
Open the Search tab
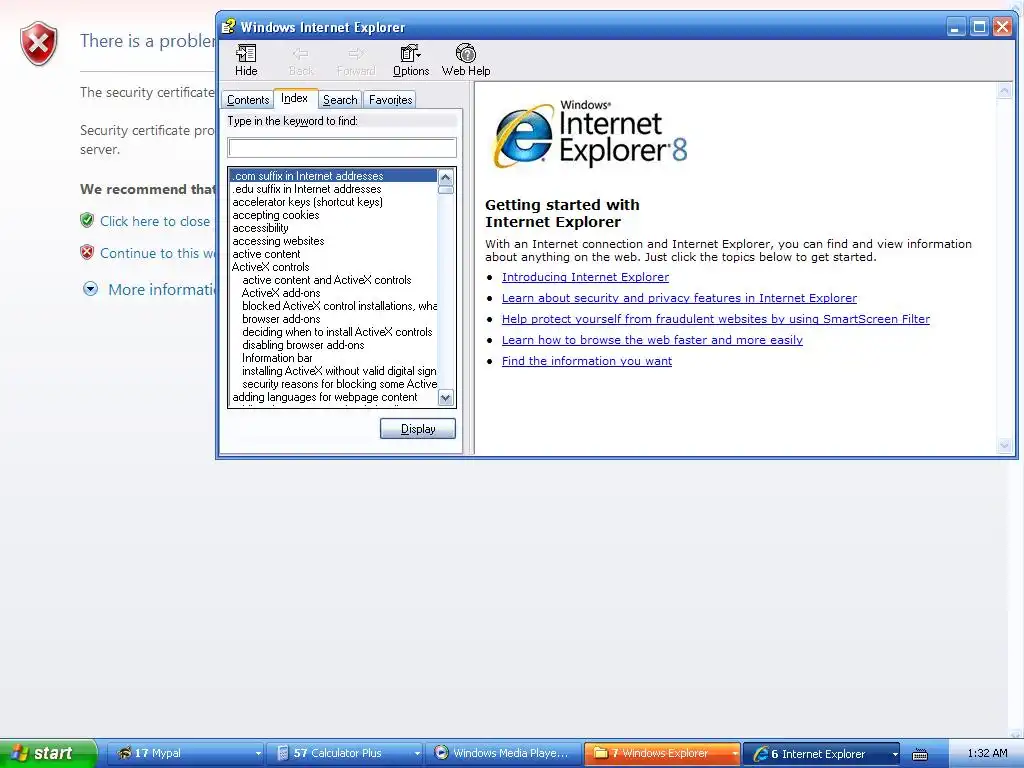point(340,100)
